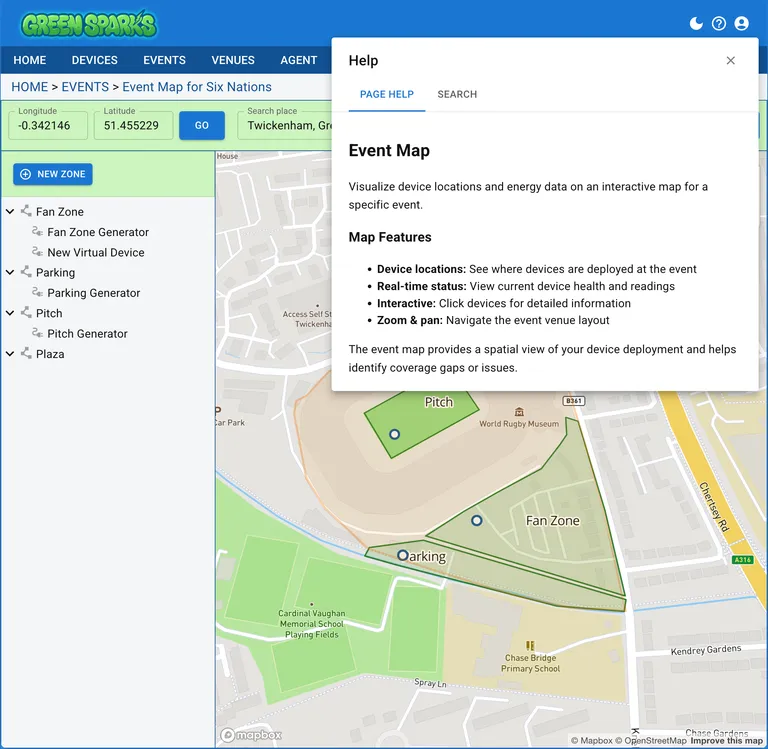Open the user account profile icon

(741, 23)
